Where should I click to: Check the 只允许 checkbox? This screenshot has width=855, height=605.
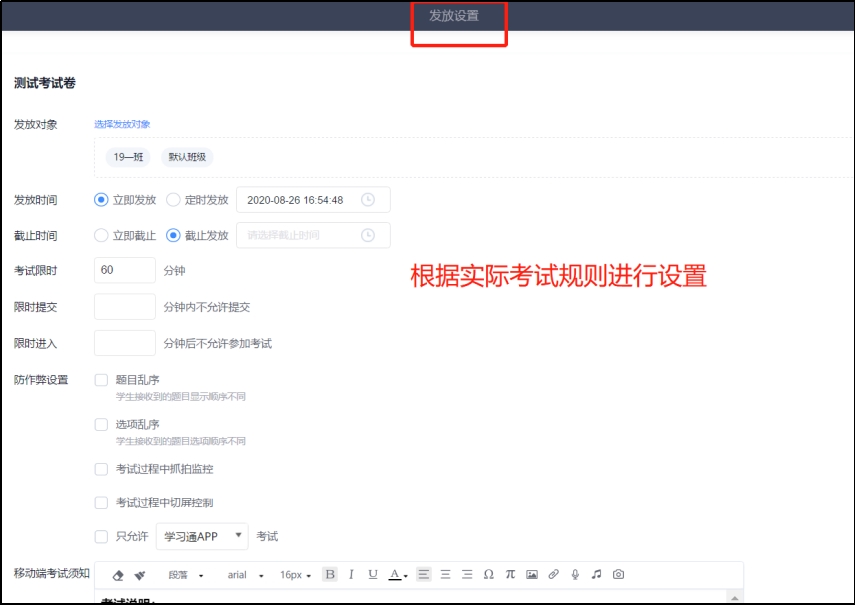coord(101,536)
